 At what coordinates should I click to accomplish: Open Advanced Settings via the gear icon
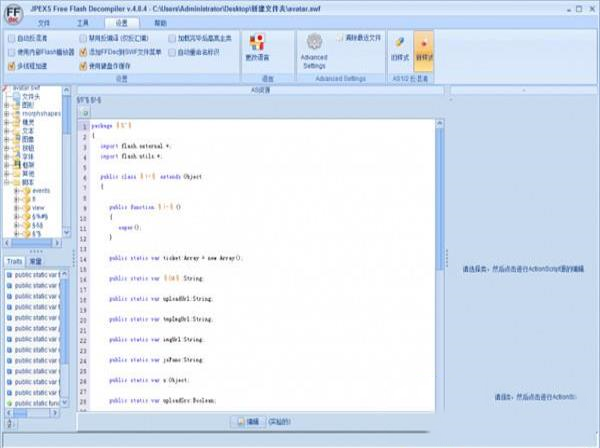click(314, 41)
